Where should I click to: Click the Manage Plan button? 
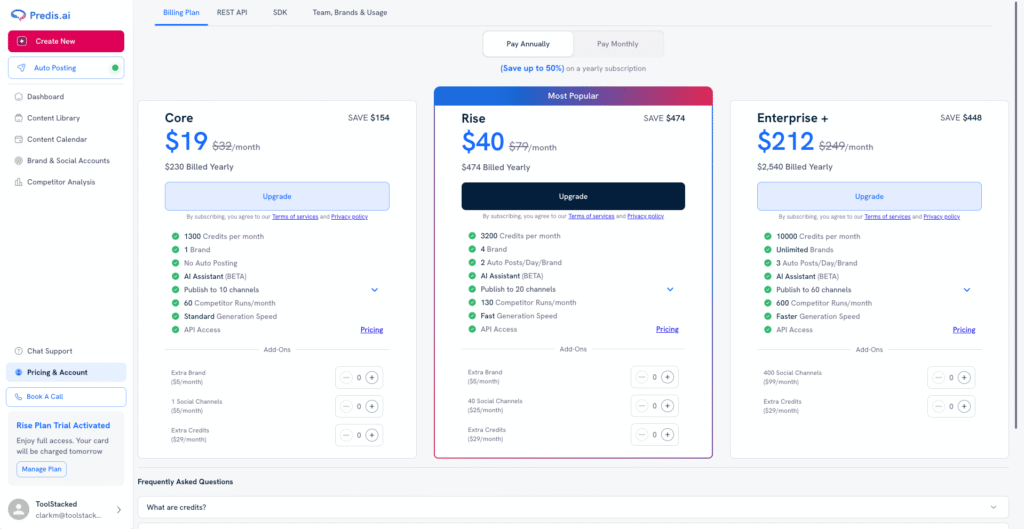coord(42,468)
